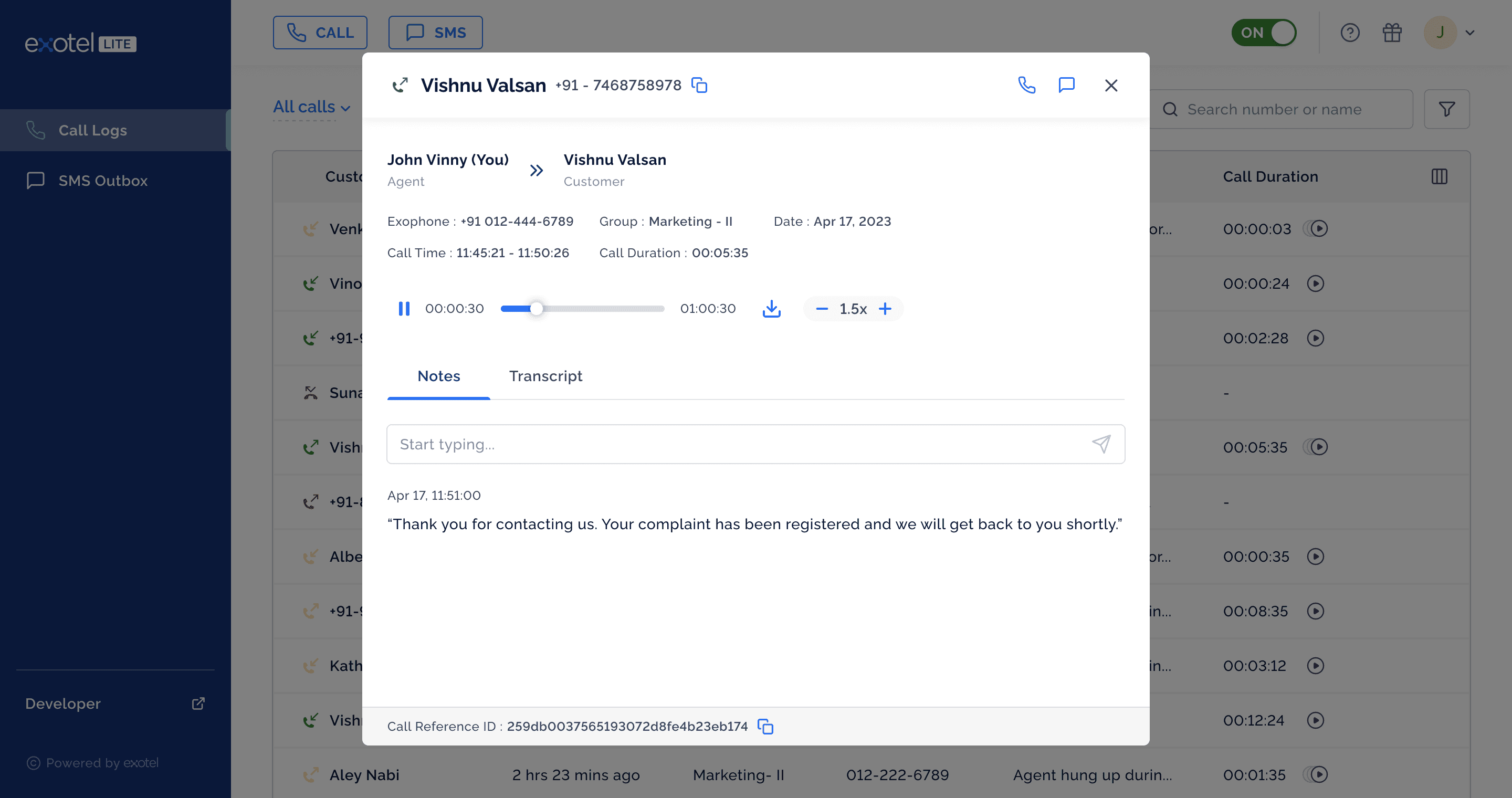This screenshot has width=1512, height=798.
Task: Toggle the ON availability switch
Action: [x=1264, y=33]
